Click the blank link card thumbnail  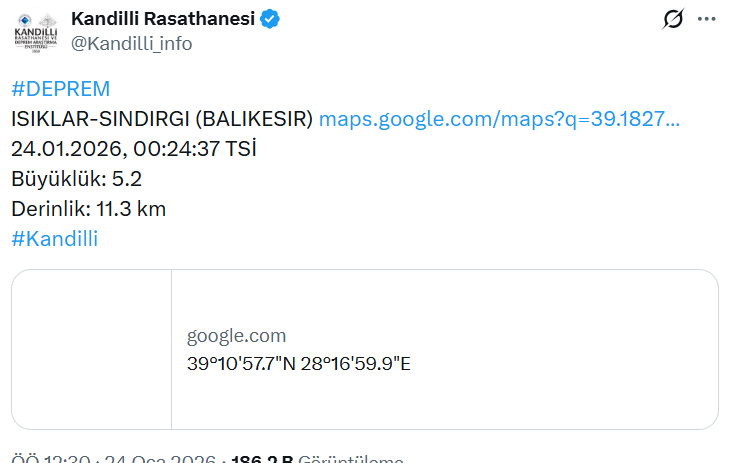(x=92, y=350)
